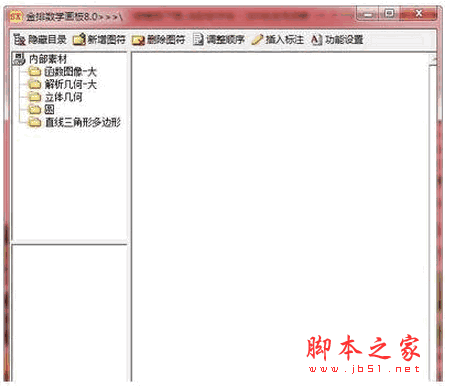
Task: Close the 金排数学画板 window
Action: coord(418,14)
